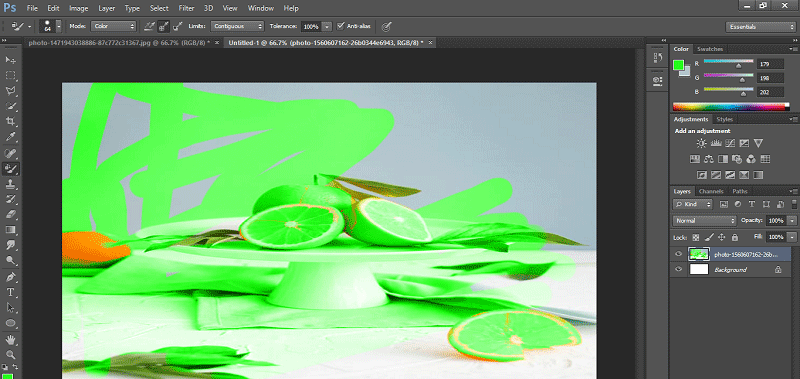800x379 pixels.
Task: Toggle lock all on layer
Action: 735,237
